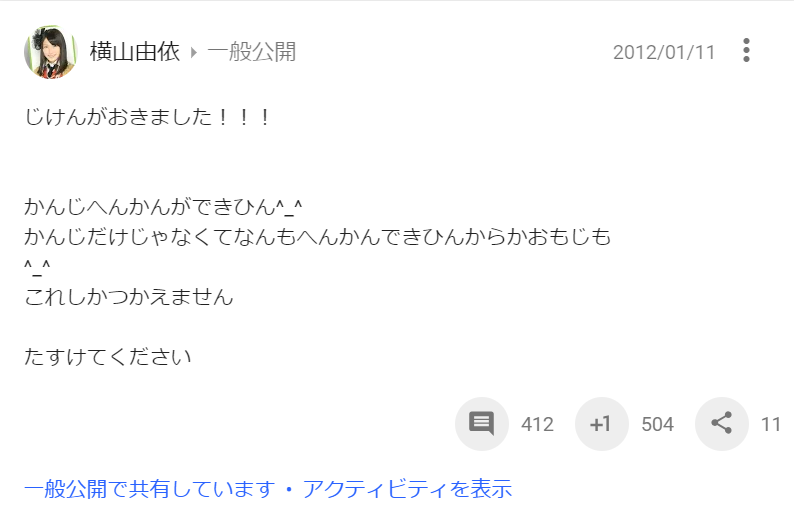Give the post a +1
The width and height of the screenshot is (794, 530).
coord(601,424)
